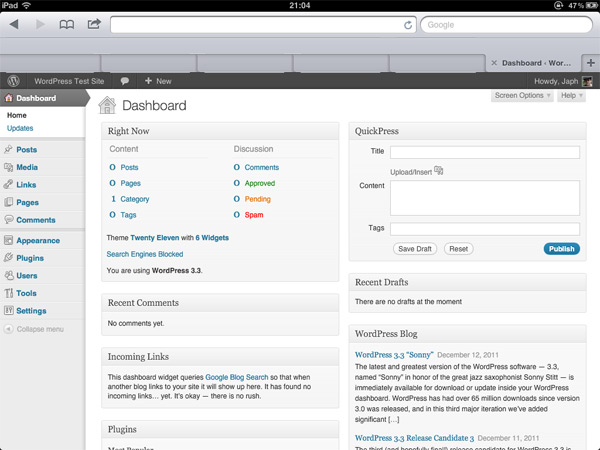Click the Reset button in QuickPress

point(458,249)
